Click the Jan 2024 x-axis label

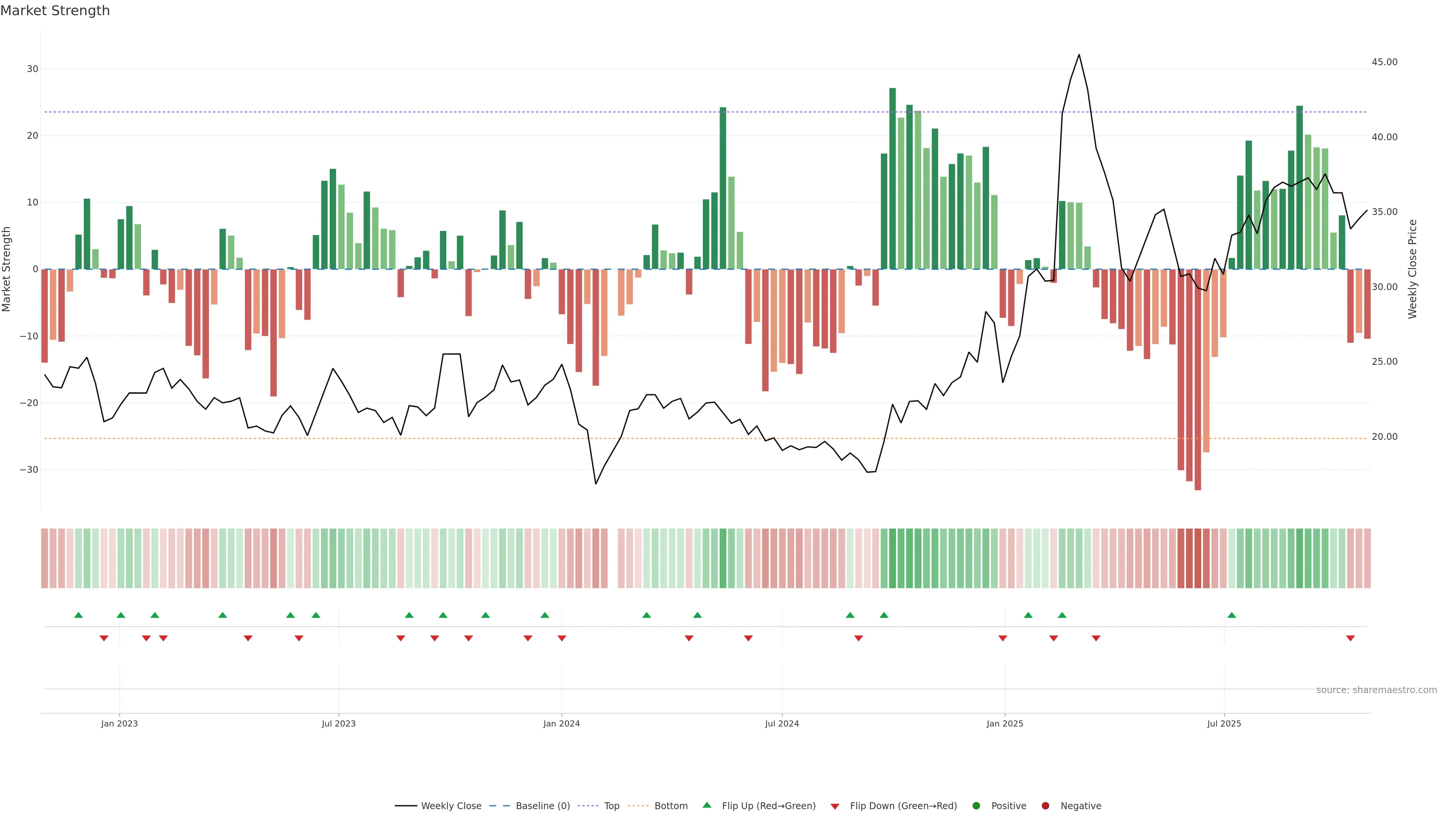(561, 723)
